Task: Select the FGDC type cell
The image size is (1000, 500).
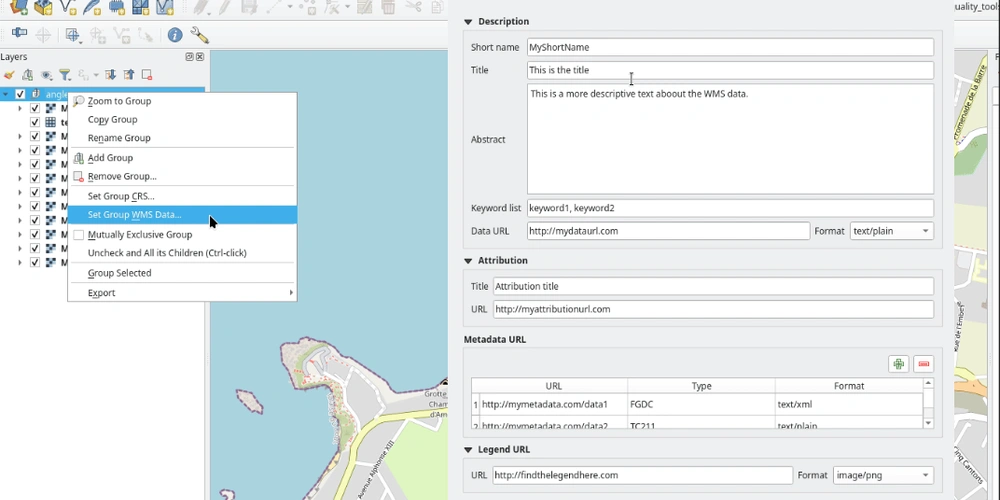Action: [x=702, y=404]
